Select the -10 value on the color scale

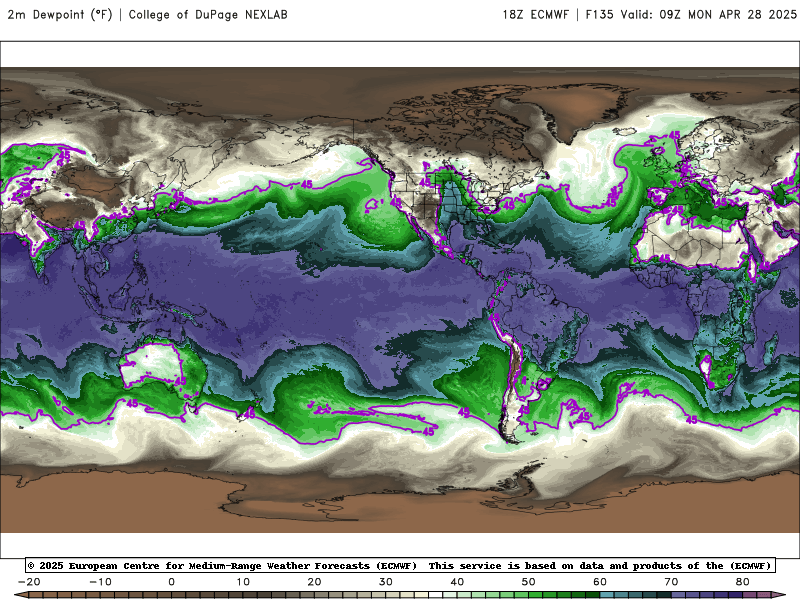(100, 582)
